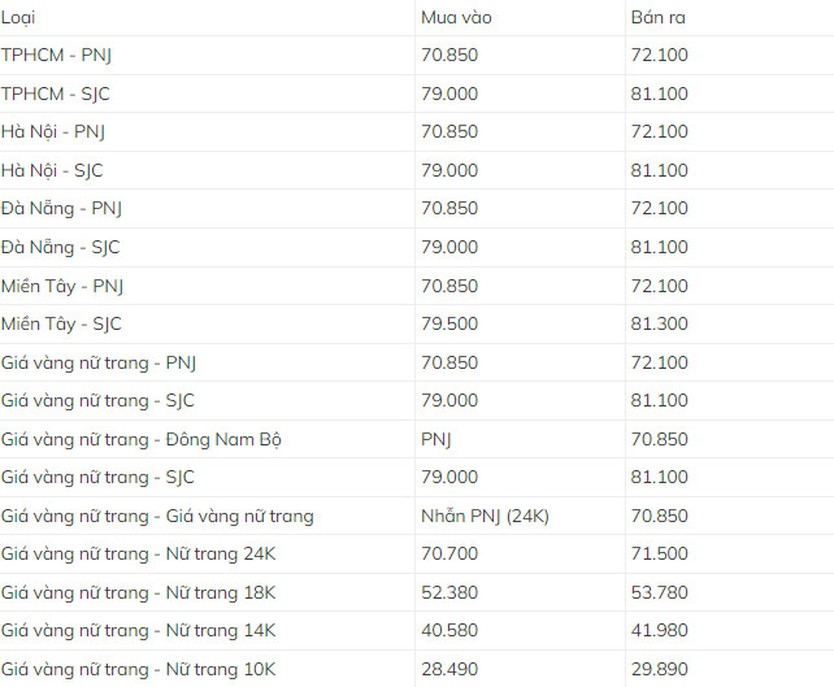This screenshot has width=834, height=687.
Task: Click Nữ trang 18K buy price 52.380
Action: (449, 592)
